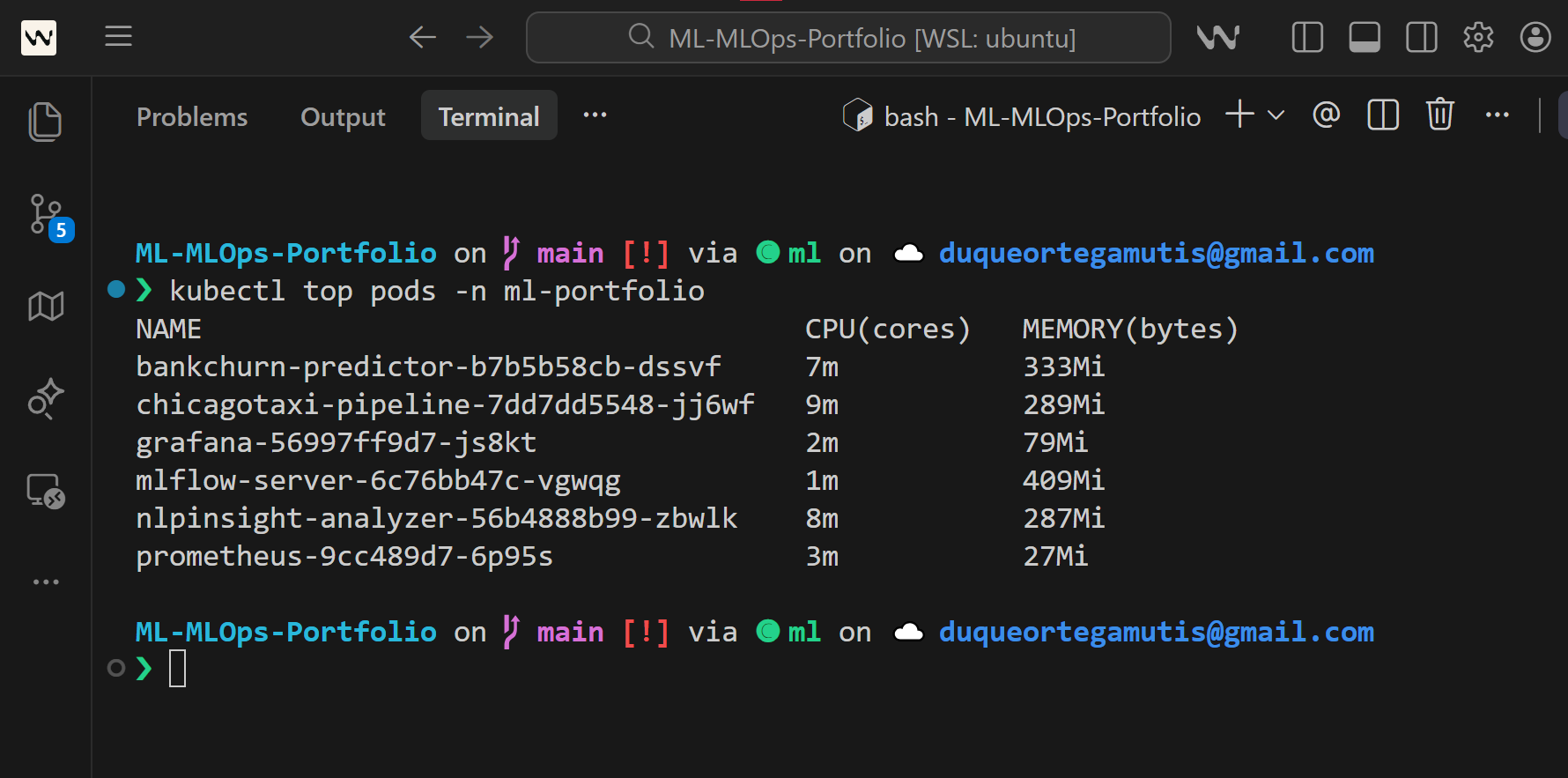Viewport: 1568px width, 778px height.
Task: Split the terminal using split icon
Action: (x=1383, y=115)
